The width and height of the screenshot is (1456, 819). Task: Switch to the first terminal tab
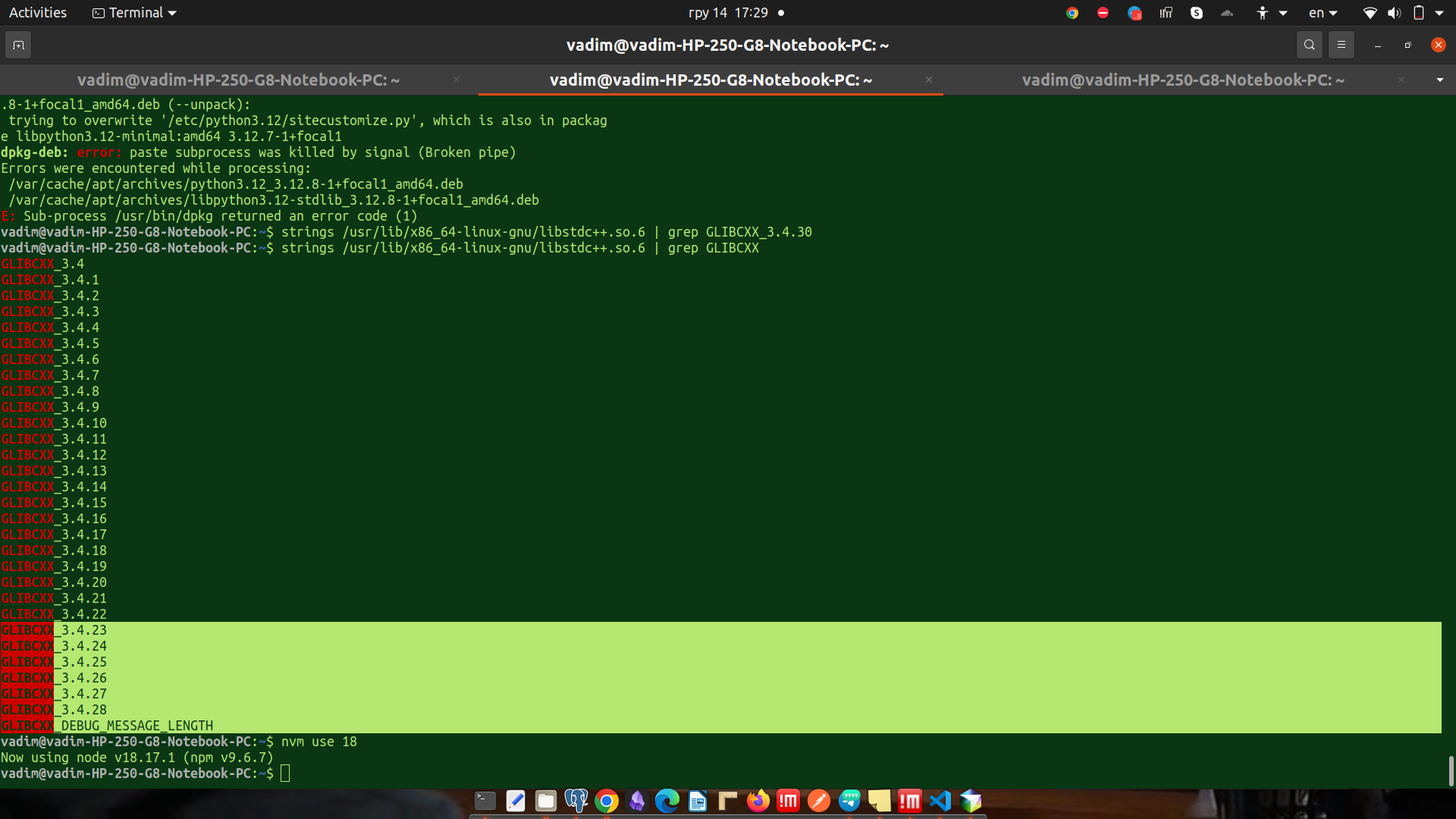pos(238,80)
